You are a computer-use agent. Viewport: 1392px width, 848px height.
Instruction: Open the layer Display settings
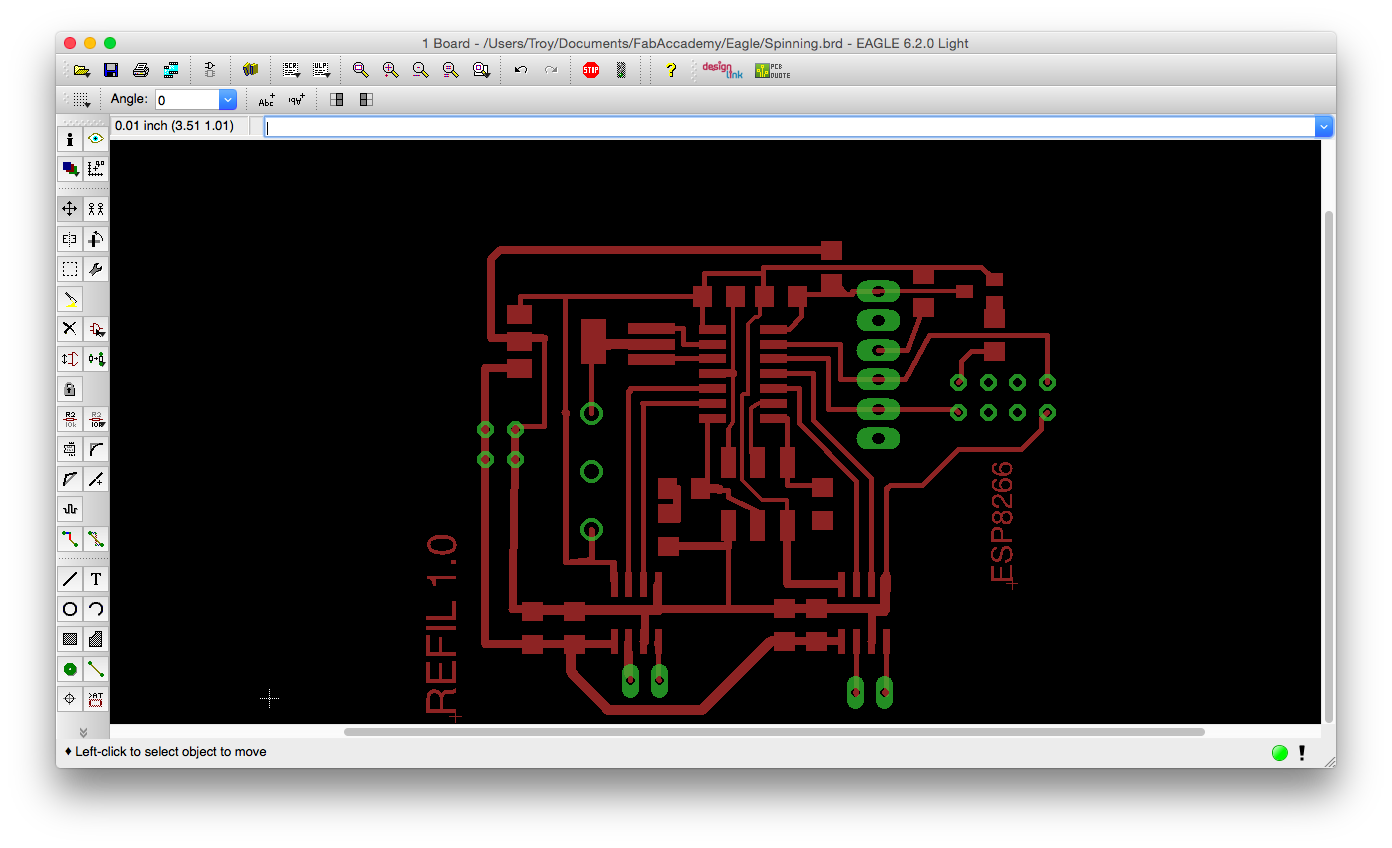click(x=70, y=169)
